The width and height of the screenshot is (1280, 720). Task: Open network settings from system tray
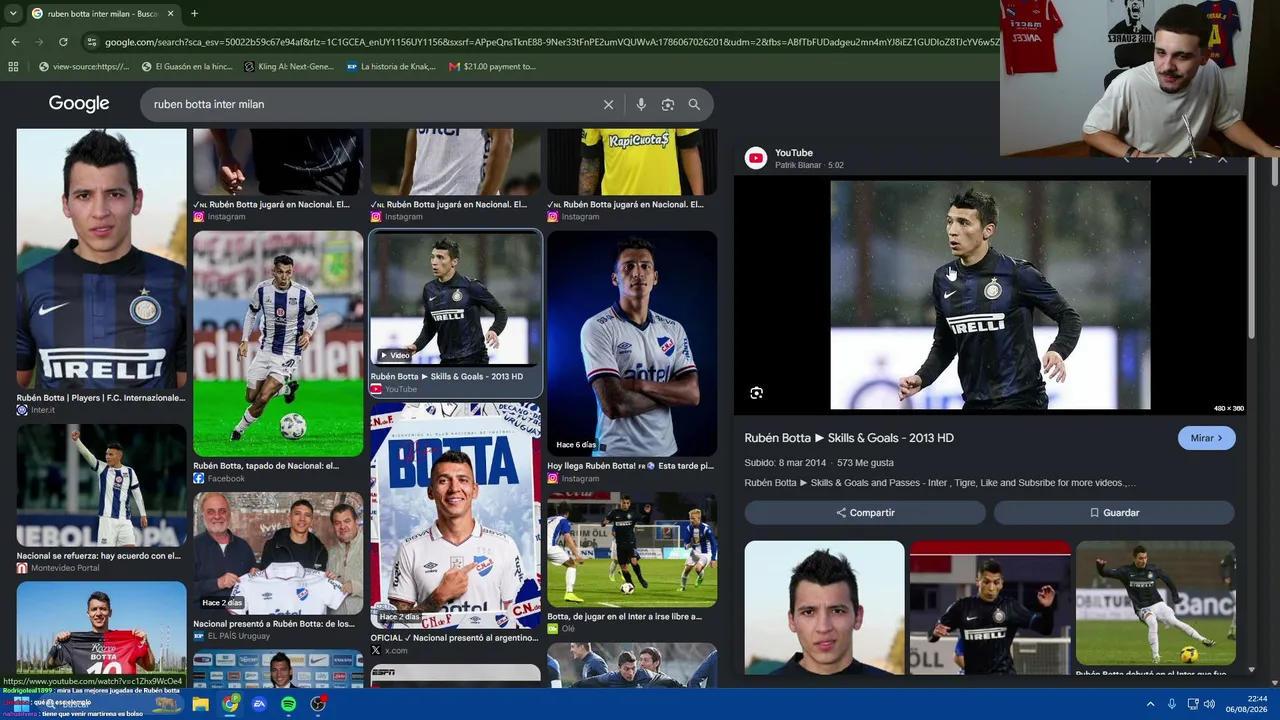click(x=1193, y=704)
